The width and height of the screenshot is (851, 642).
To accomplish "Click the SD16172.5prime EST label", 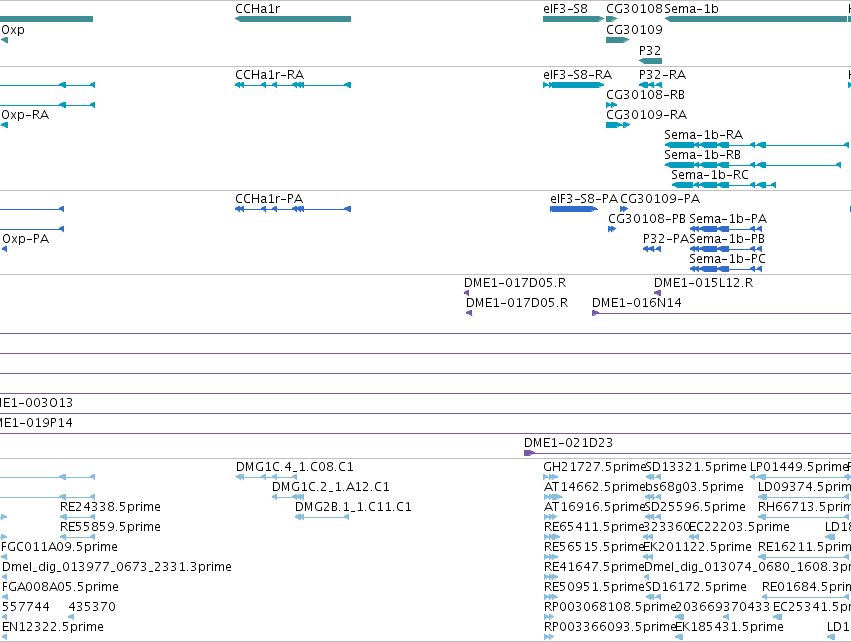I will point(695,587).
